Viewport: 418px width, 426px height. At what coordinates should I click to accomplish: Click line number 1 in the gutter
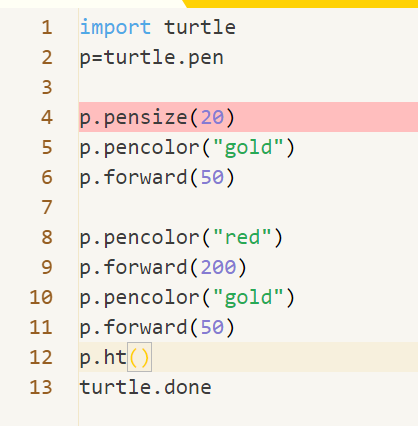[x=47, y=27]
